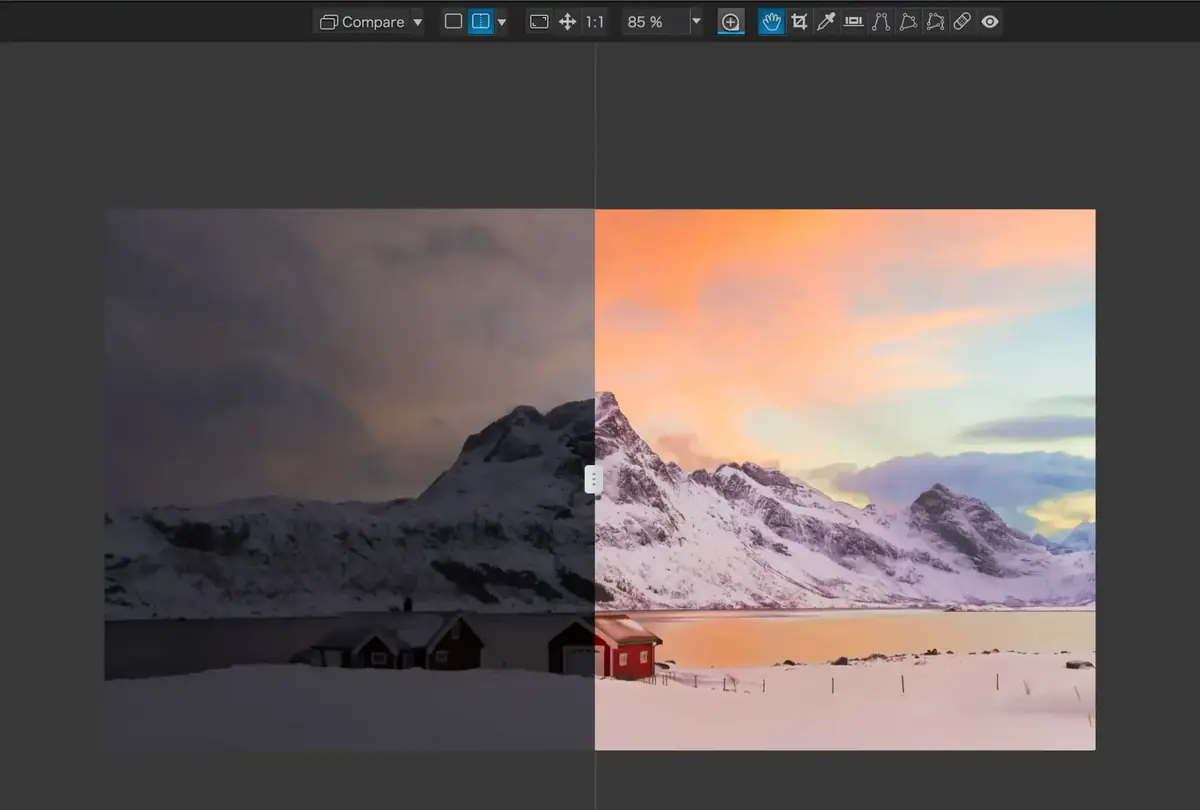Click the edited sunset side of the photo
Screen dimensions: 1200x810
pyautogui.click(x=845, y=479)
